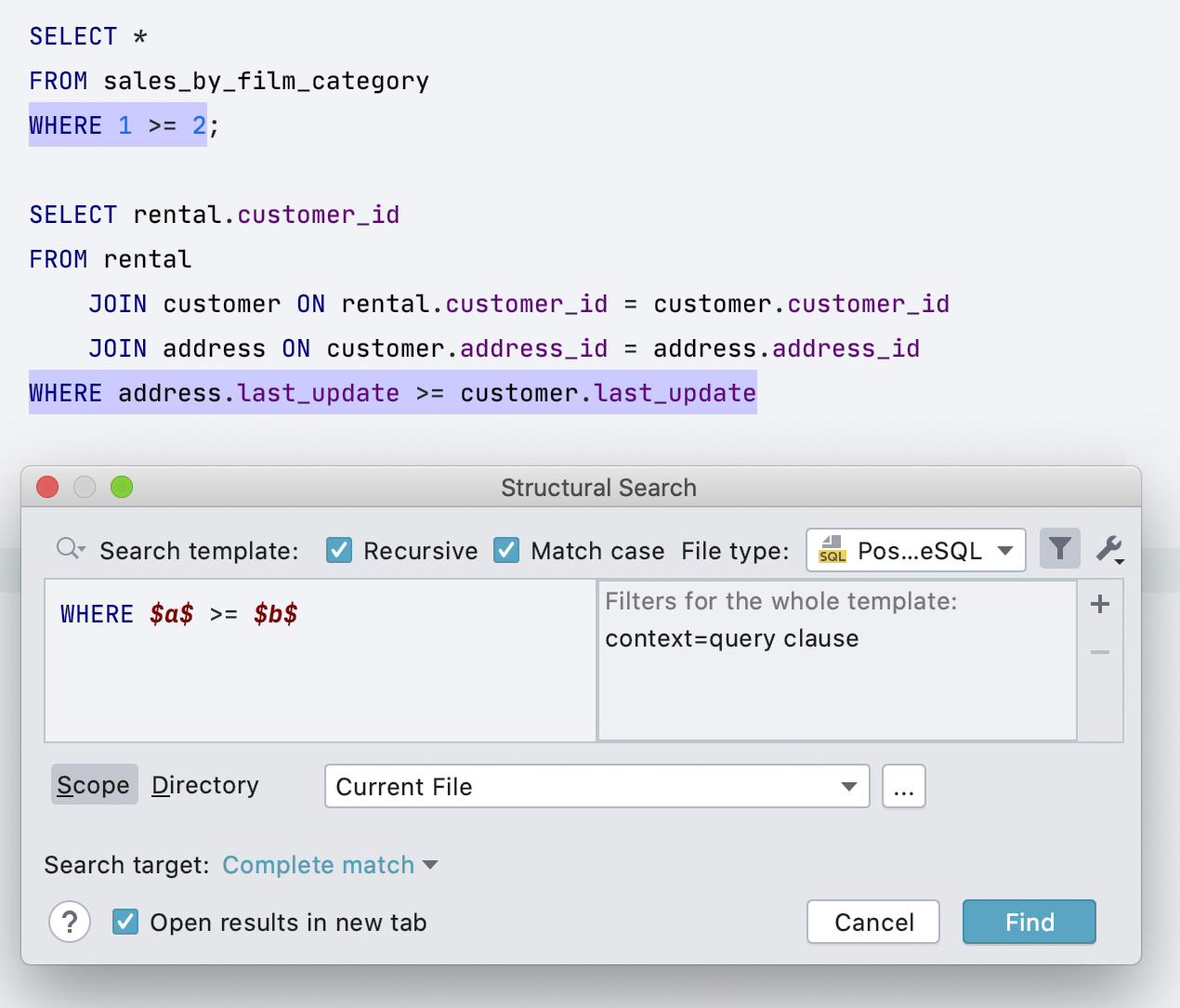Disable Open results in new tab
The image size is (1180, 1008).
pyautogui.click(x=125, y=922)
